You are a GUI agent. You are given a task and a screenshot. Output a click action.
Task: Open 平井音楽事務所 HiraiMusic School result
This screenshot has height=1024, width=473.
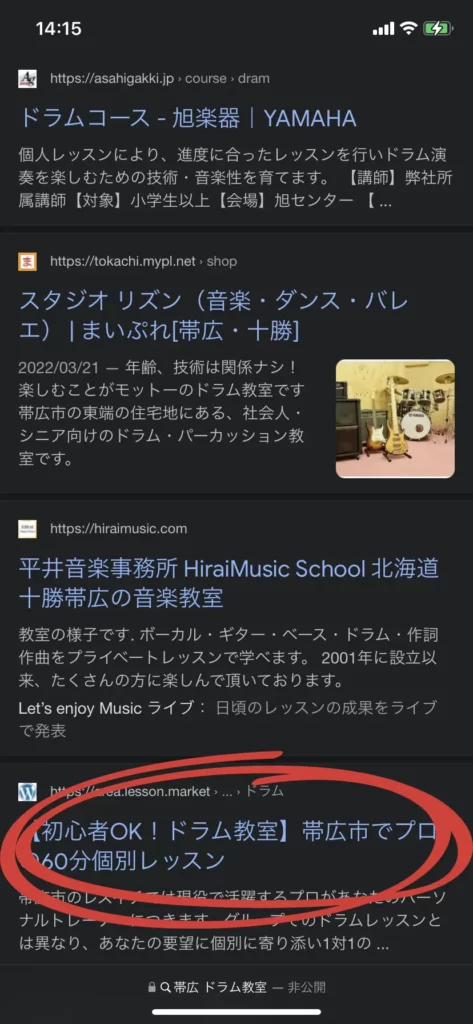pyautogui.click(x=229, y=583)
